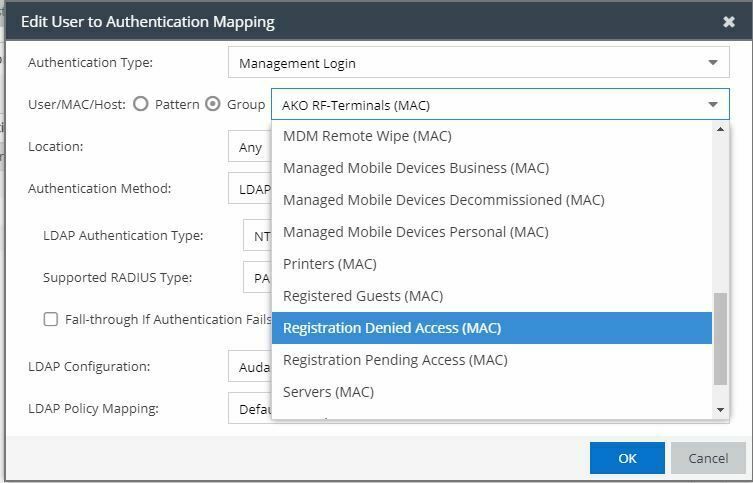Click the dropdown list scroll down arrow
The width and height of the screenshot is (753, 483).
tap(720, 410)
